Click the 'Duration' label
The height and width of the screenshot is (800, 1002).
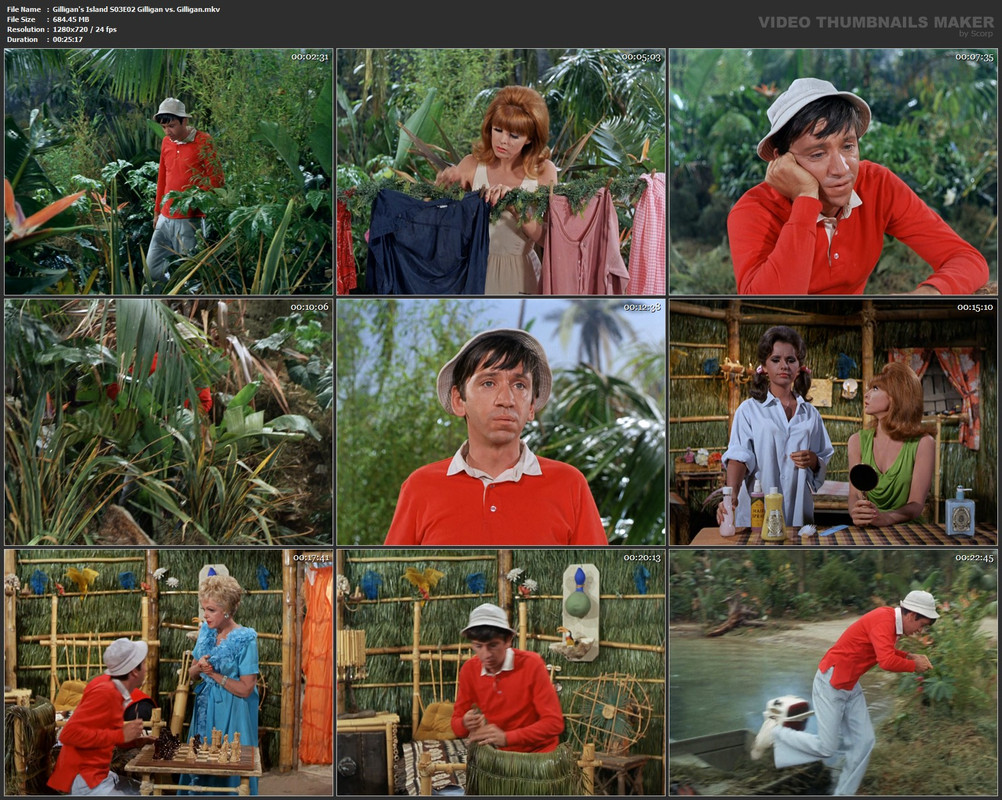coord(22,40)
